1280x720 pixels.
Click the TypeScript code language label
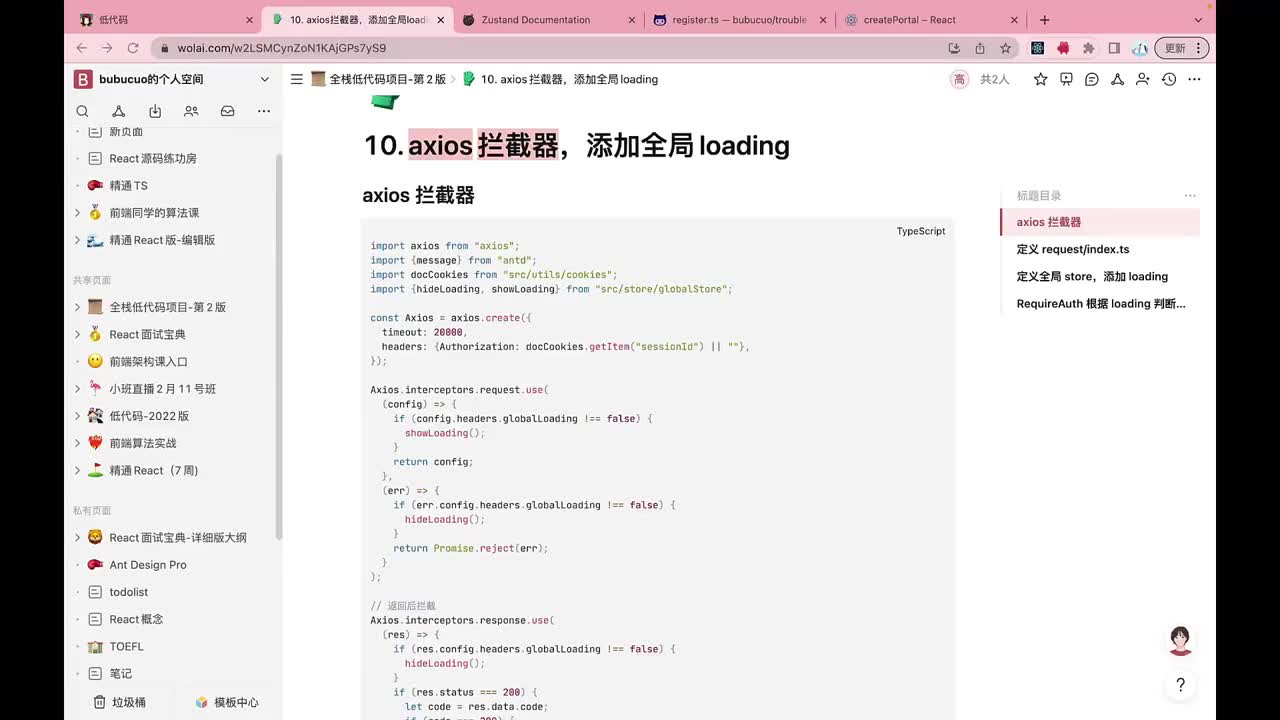920,231
